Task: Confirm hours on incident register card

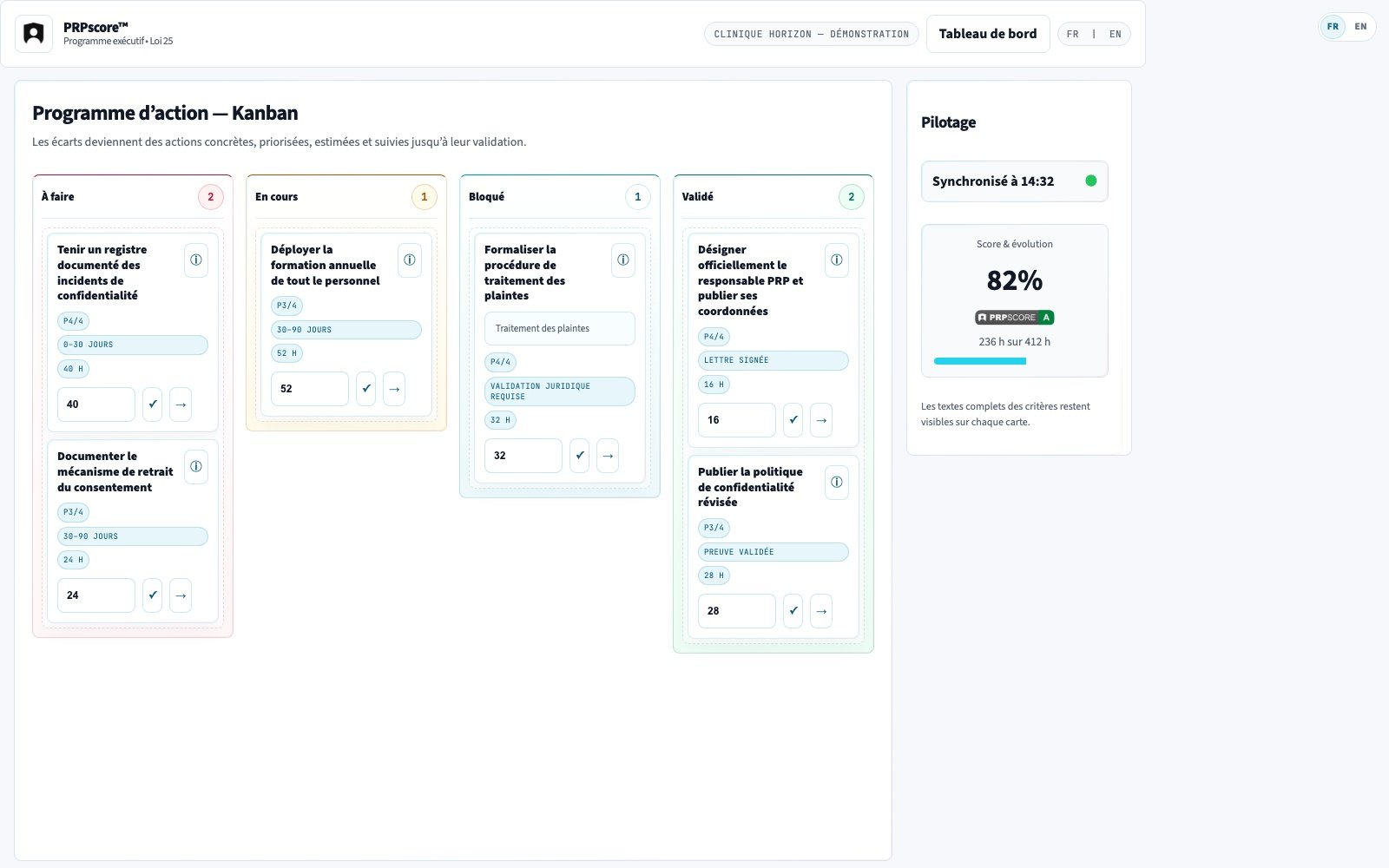Action: [153, 404]
